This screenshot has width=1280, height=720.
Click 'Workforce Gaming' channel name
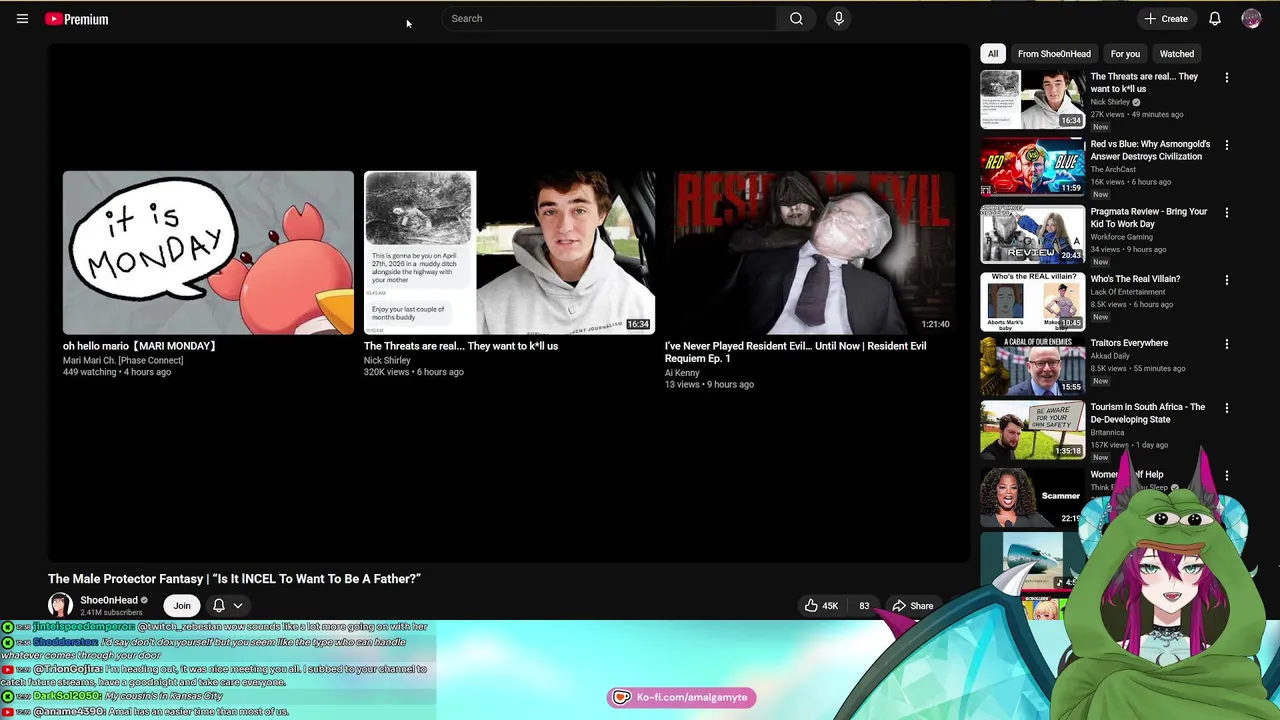pos(1121,237)
